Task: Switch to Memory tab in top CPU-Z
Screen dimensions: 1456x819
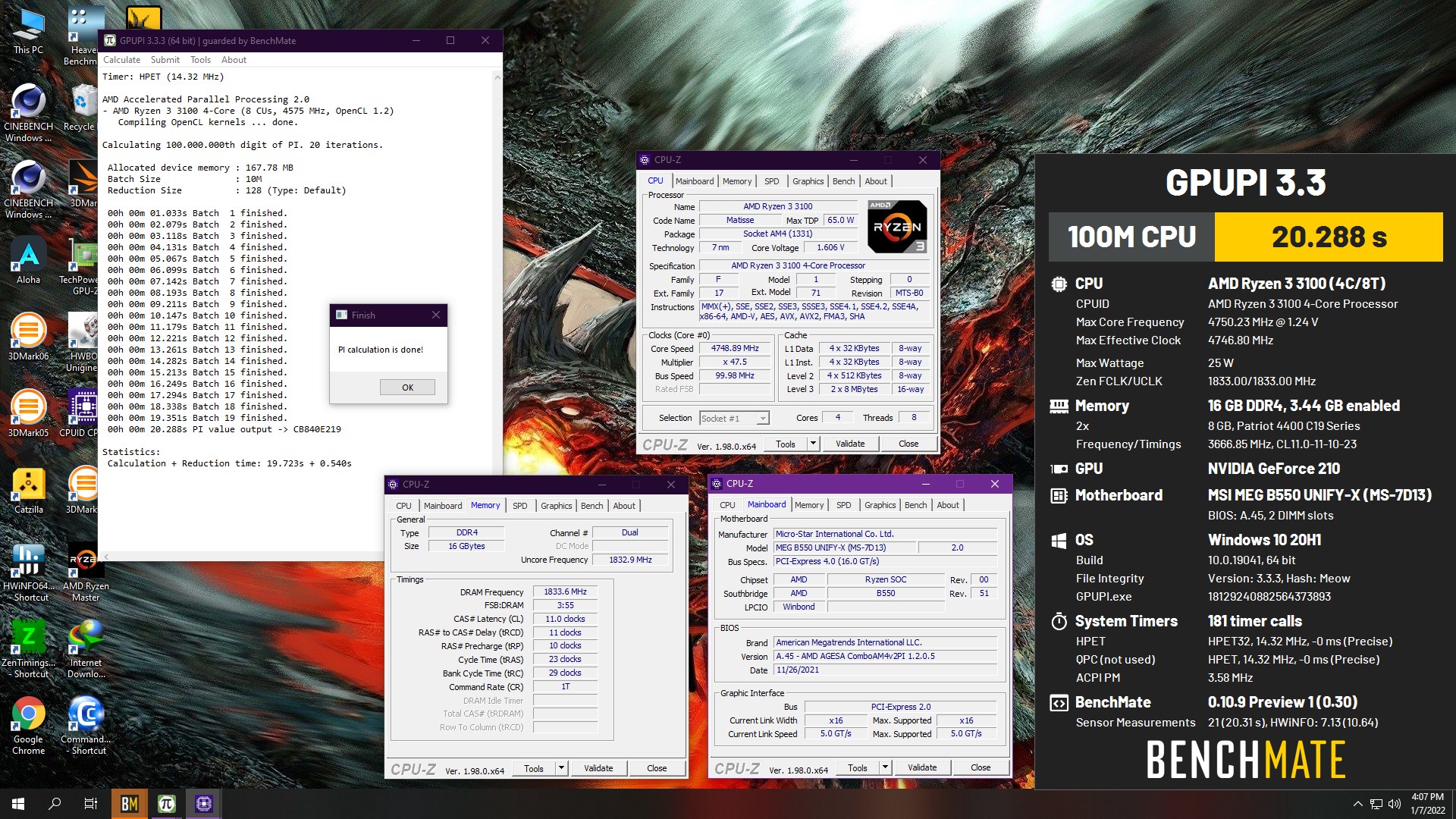Action: 736,181
